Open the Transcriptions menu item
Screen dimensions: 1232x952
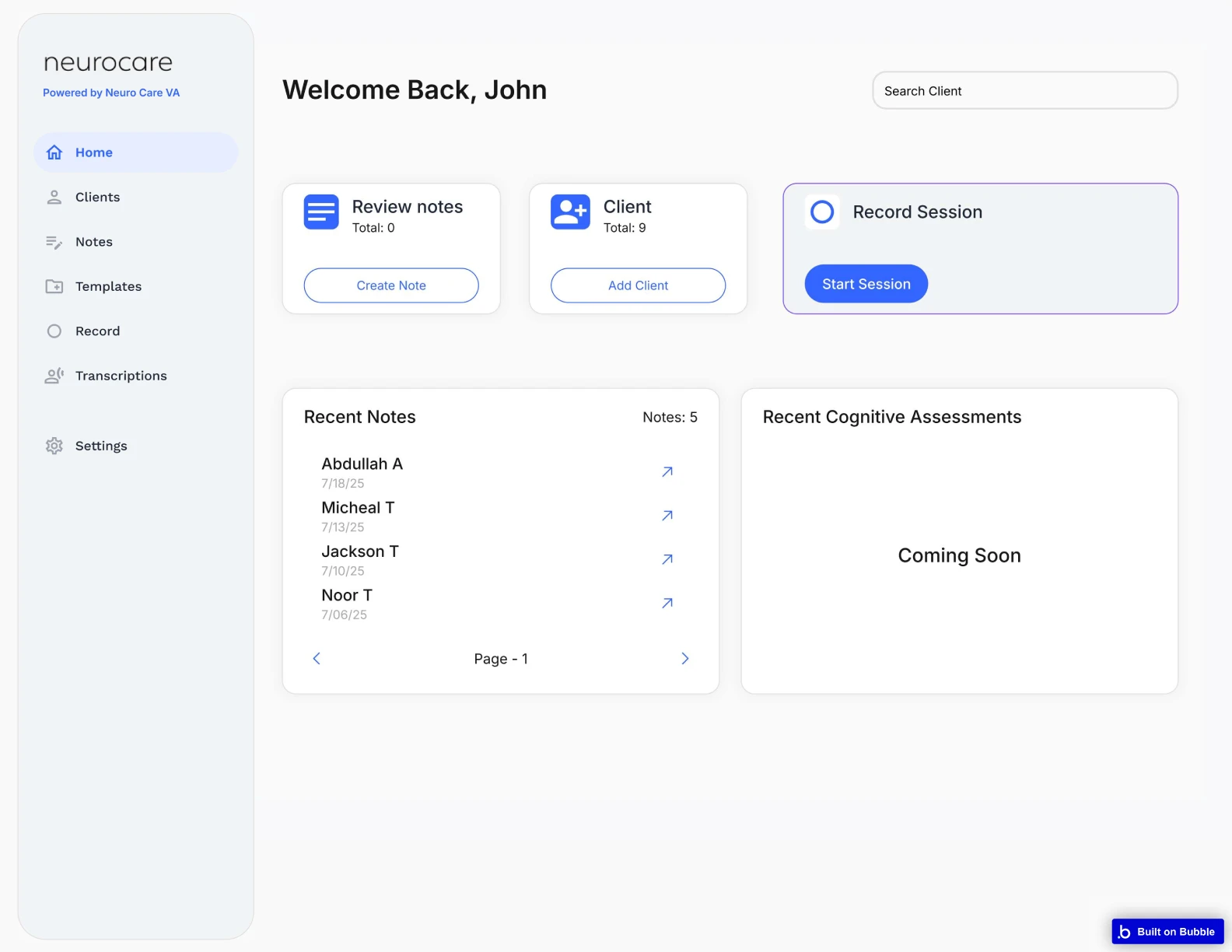[135, 376]
